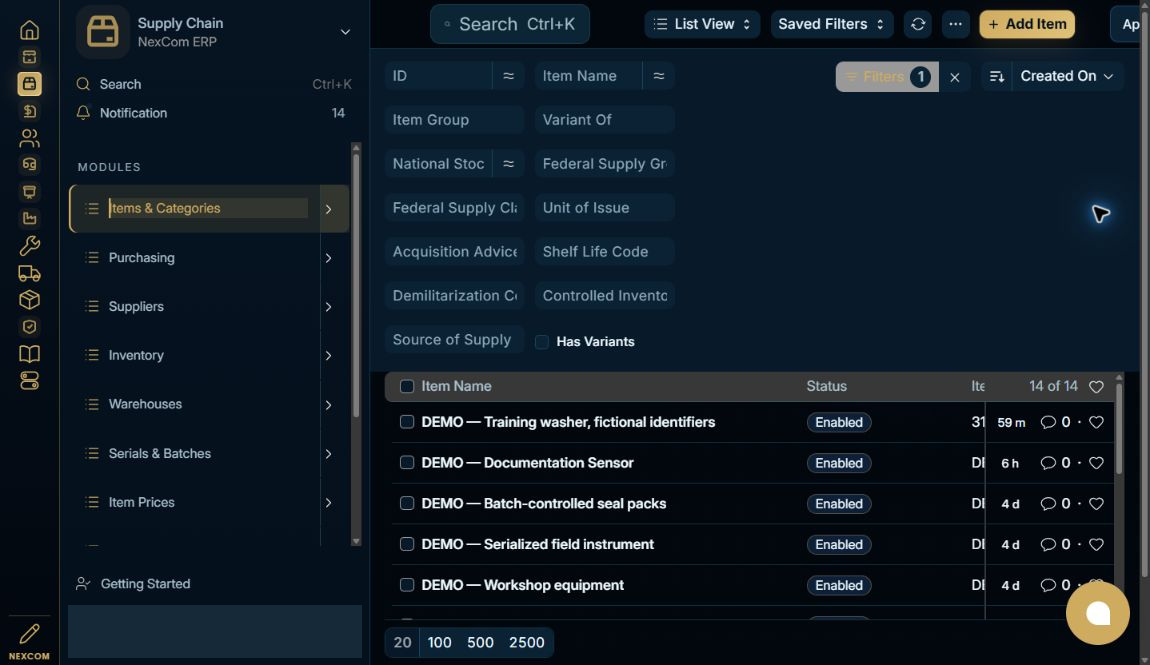This screenshot has width=1150, height=665.
Task: Check the select-all checkbox in header
Action: click(407, 386)
